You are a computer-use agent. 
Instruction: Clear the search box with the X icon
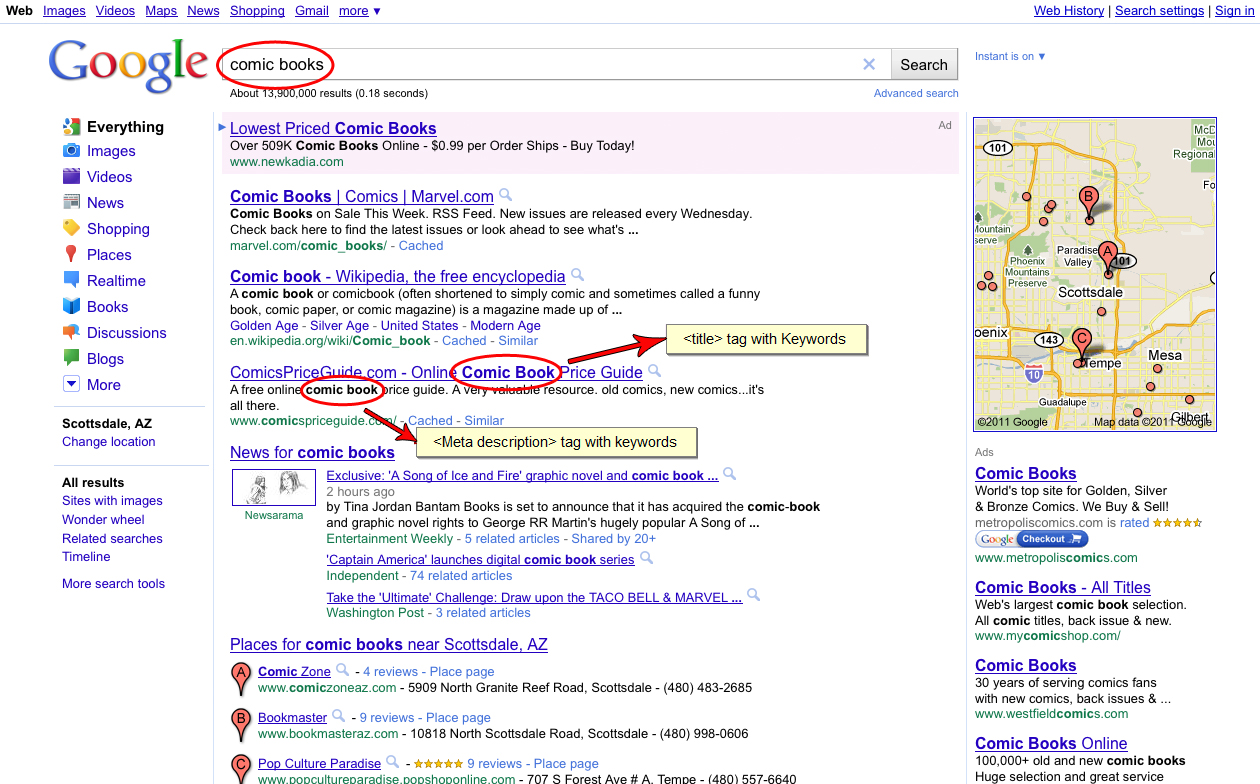pyautogui.click(x=869, y=63)
